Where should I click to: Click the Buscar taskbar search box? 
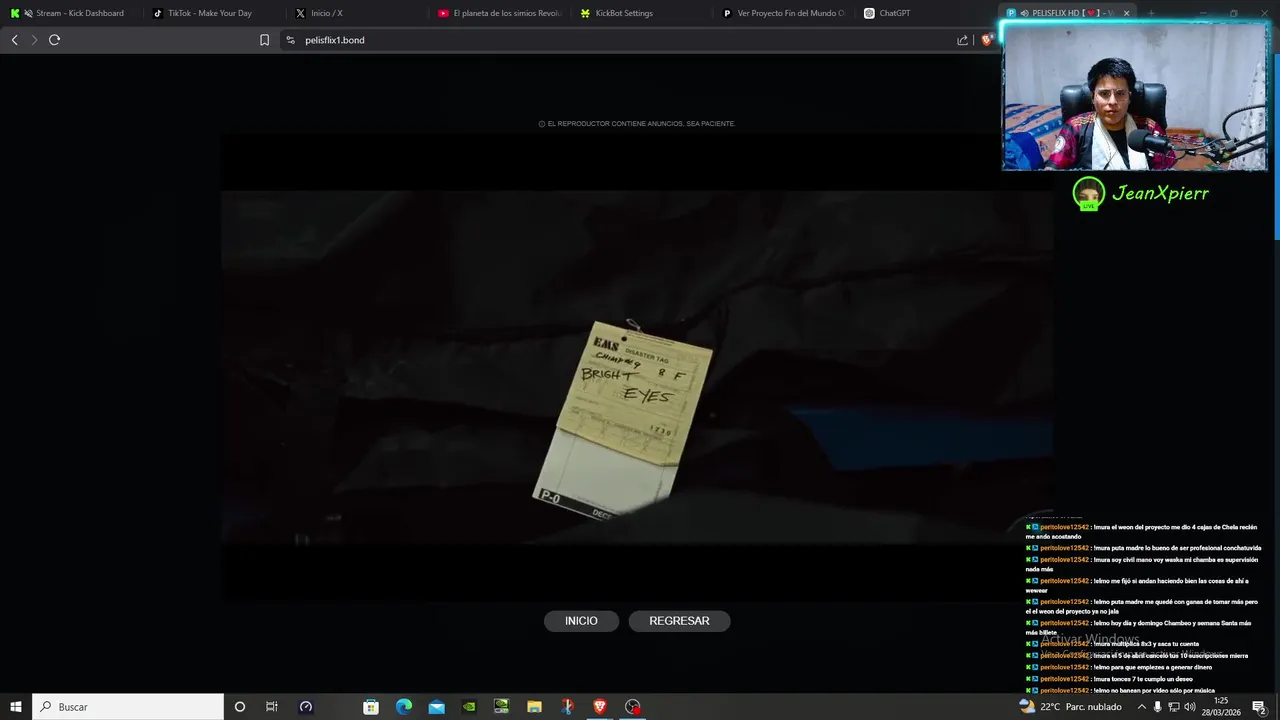coord(128,707)
